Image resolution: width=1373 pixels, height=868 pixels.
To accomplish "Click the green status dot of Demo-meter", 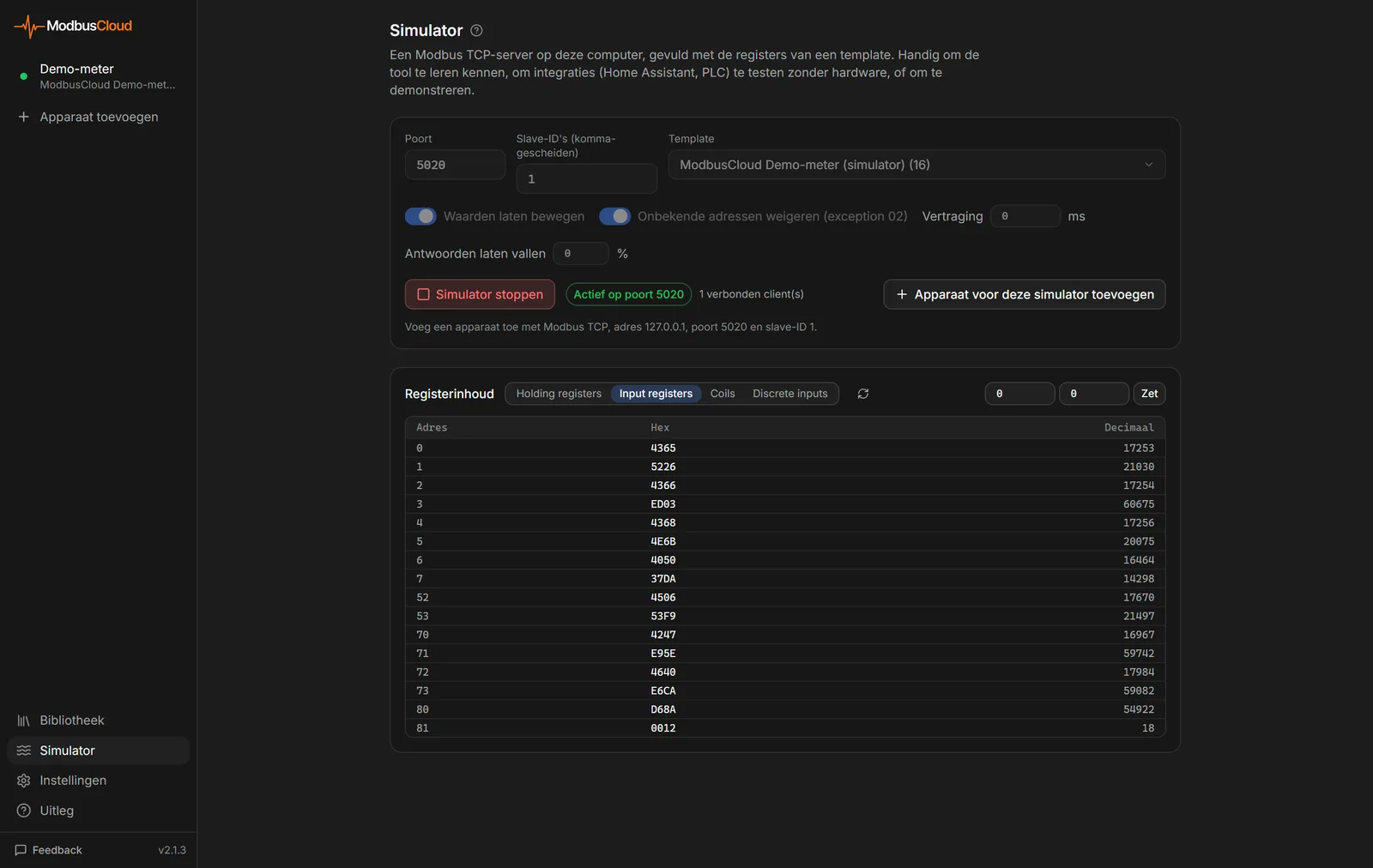I will [x=23, y=76].
